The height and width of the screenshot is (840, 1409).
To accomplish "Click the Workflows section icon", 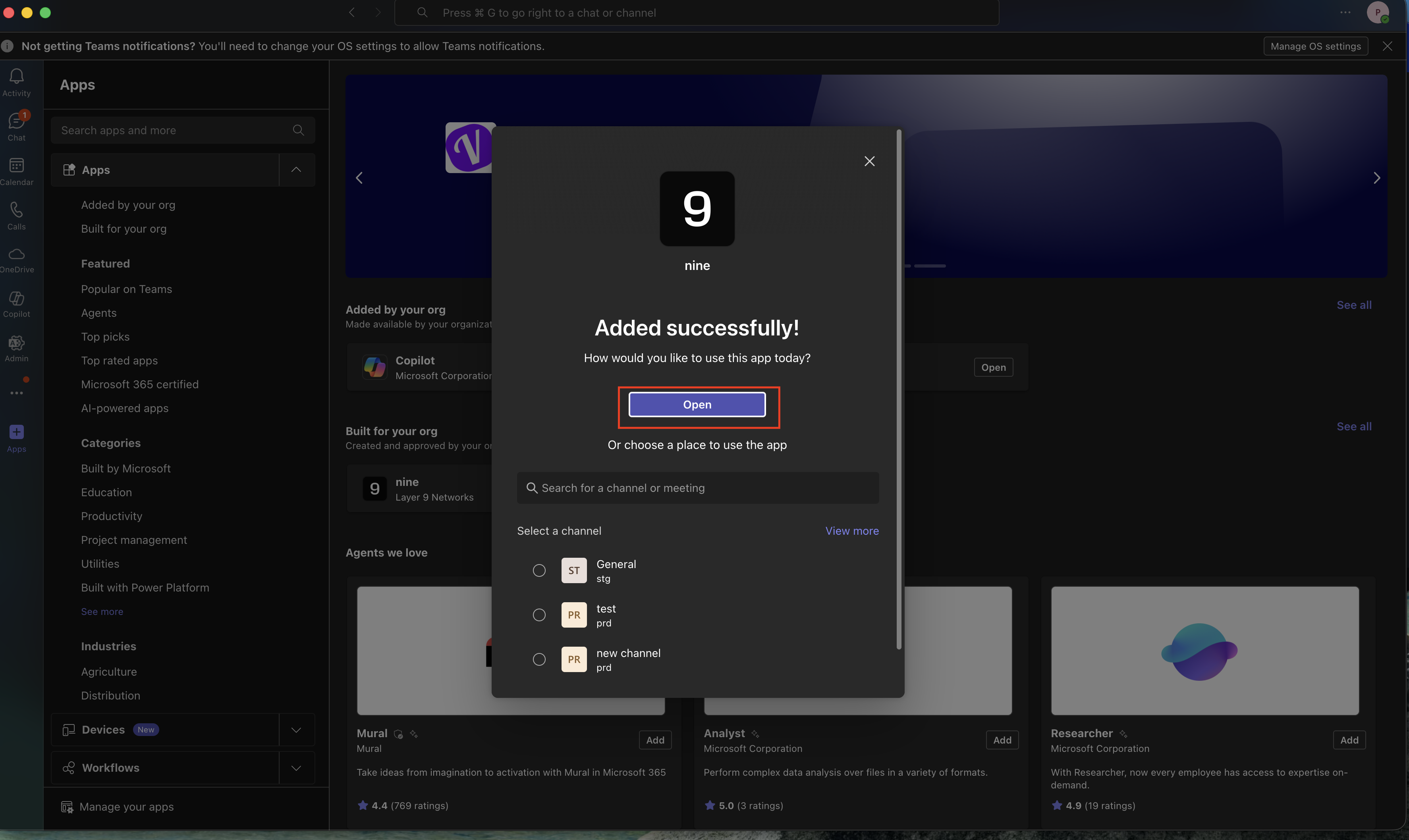I will pyautogui.click(x=68, y=768).
